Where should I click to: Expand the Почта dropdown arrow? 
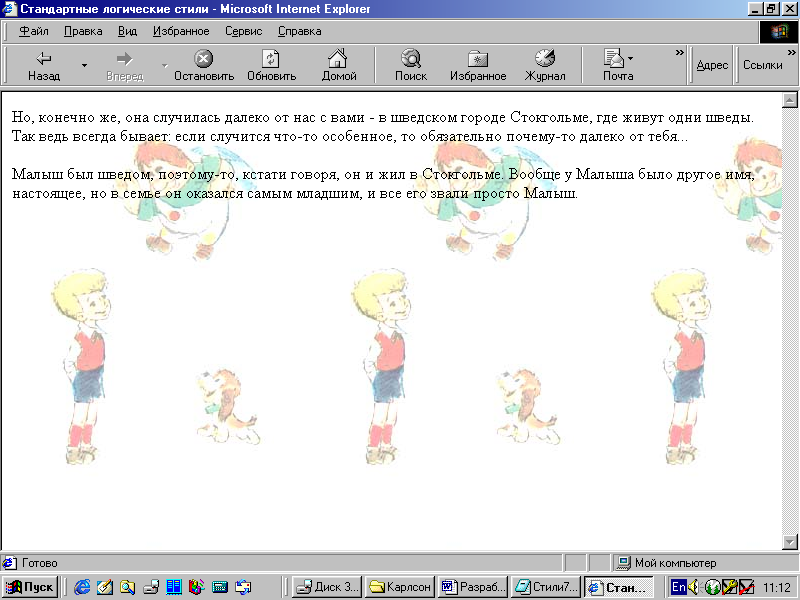631,59
